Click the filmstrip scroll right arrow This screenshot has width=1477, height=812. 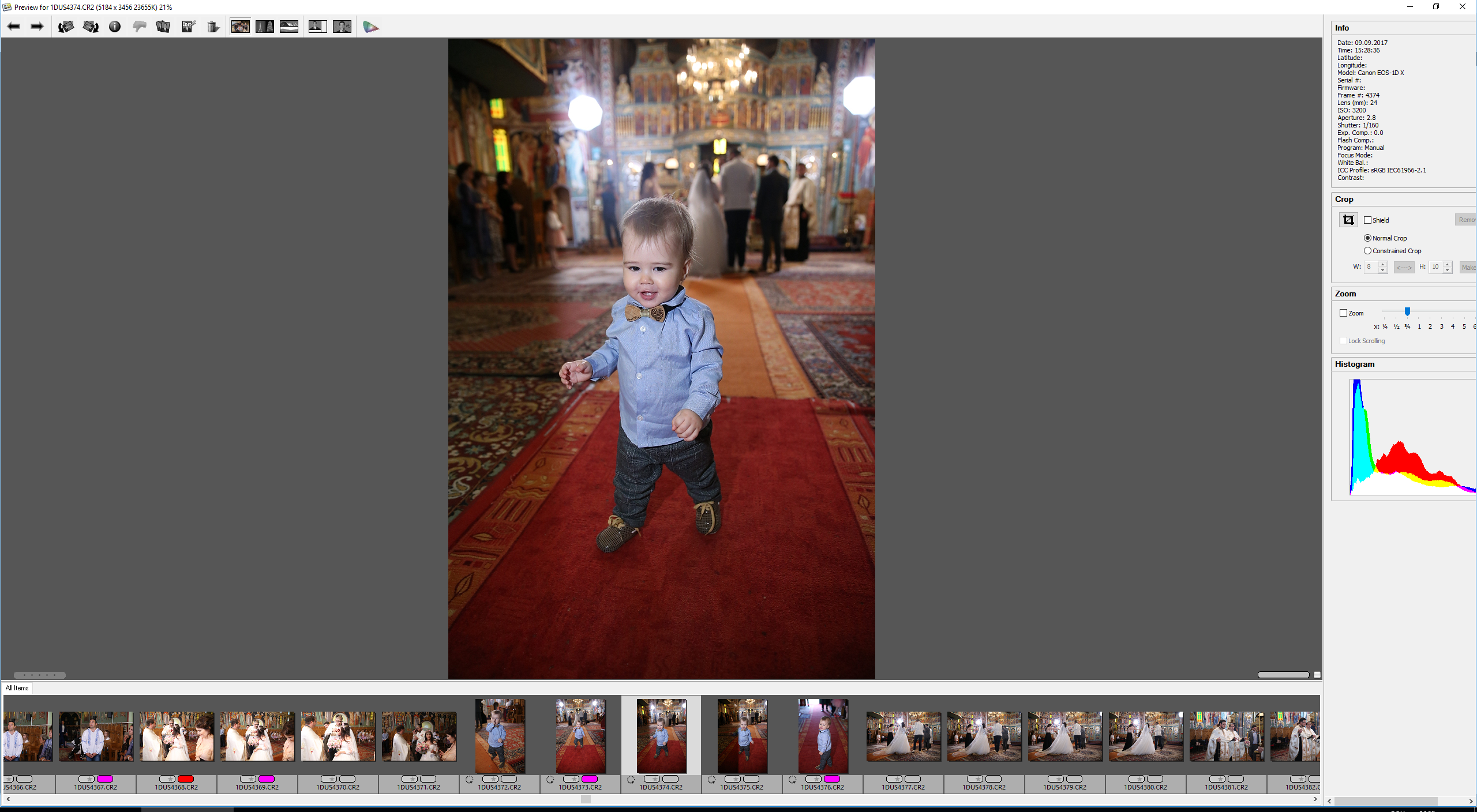pyautogui.click(x=1315, y=799)
